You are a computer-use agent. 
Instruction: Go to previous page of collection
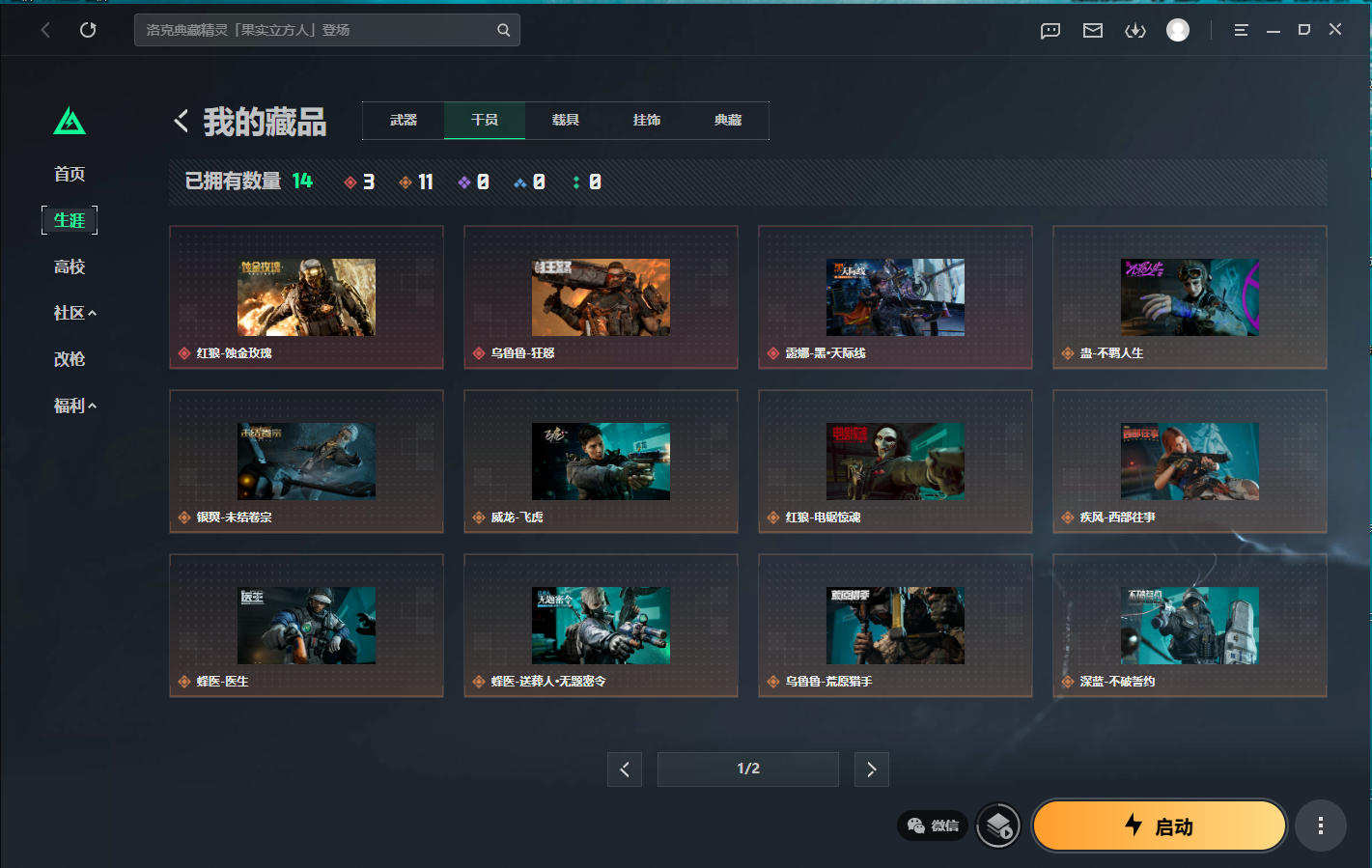pos(625,770)
